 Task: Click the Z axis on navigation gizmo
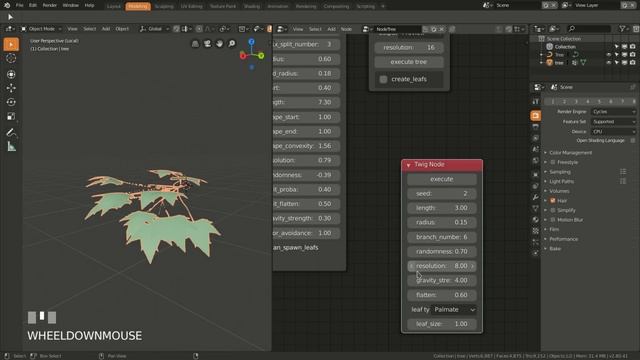click(251, 42)
